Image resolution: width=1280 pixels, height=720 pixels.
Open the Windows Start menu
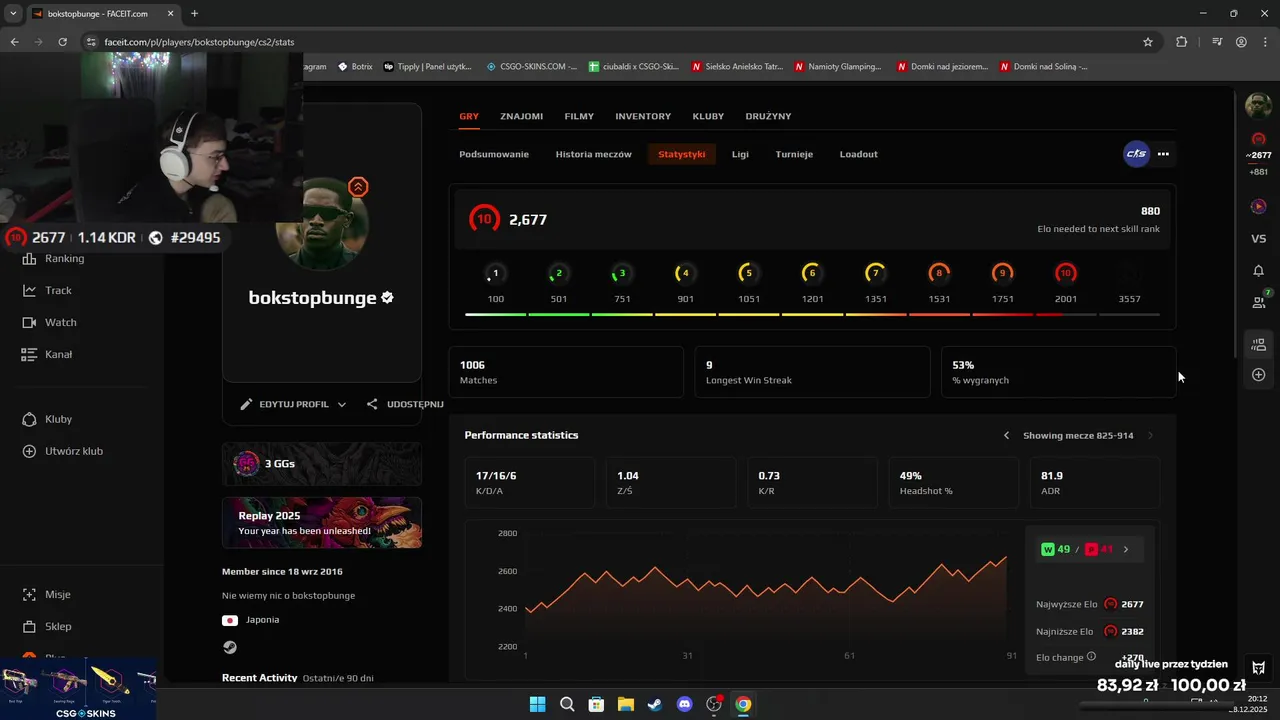[537, 704]
